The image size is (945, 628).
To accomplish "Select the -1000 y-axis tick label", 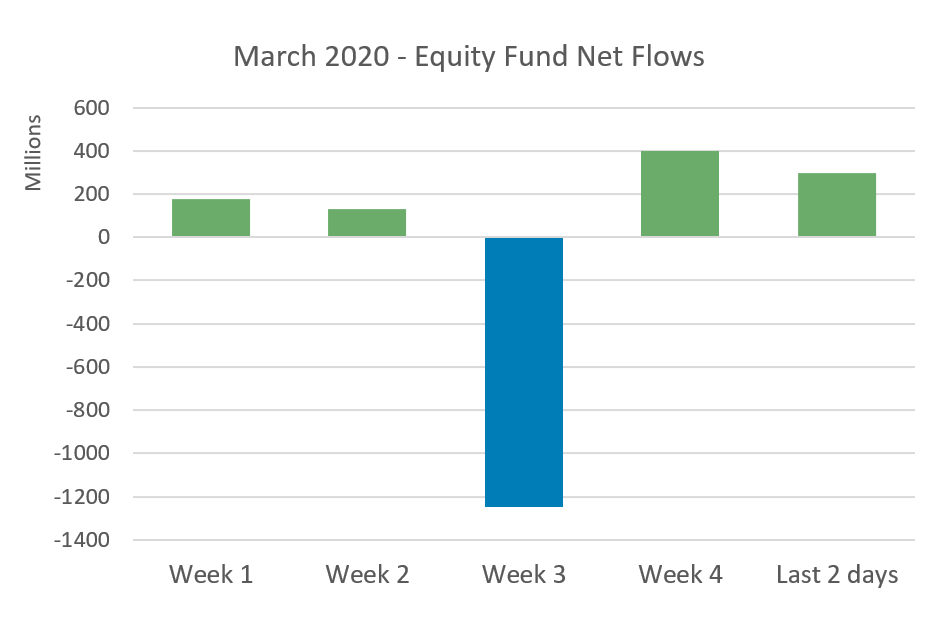I will coord(83,454).
